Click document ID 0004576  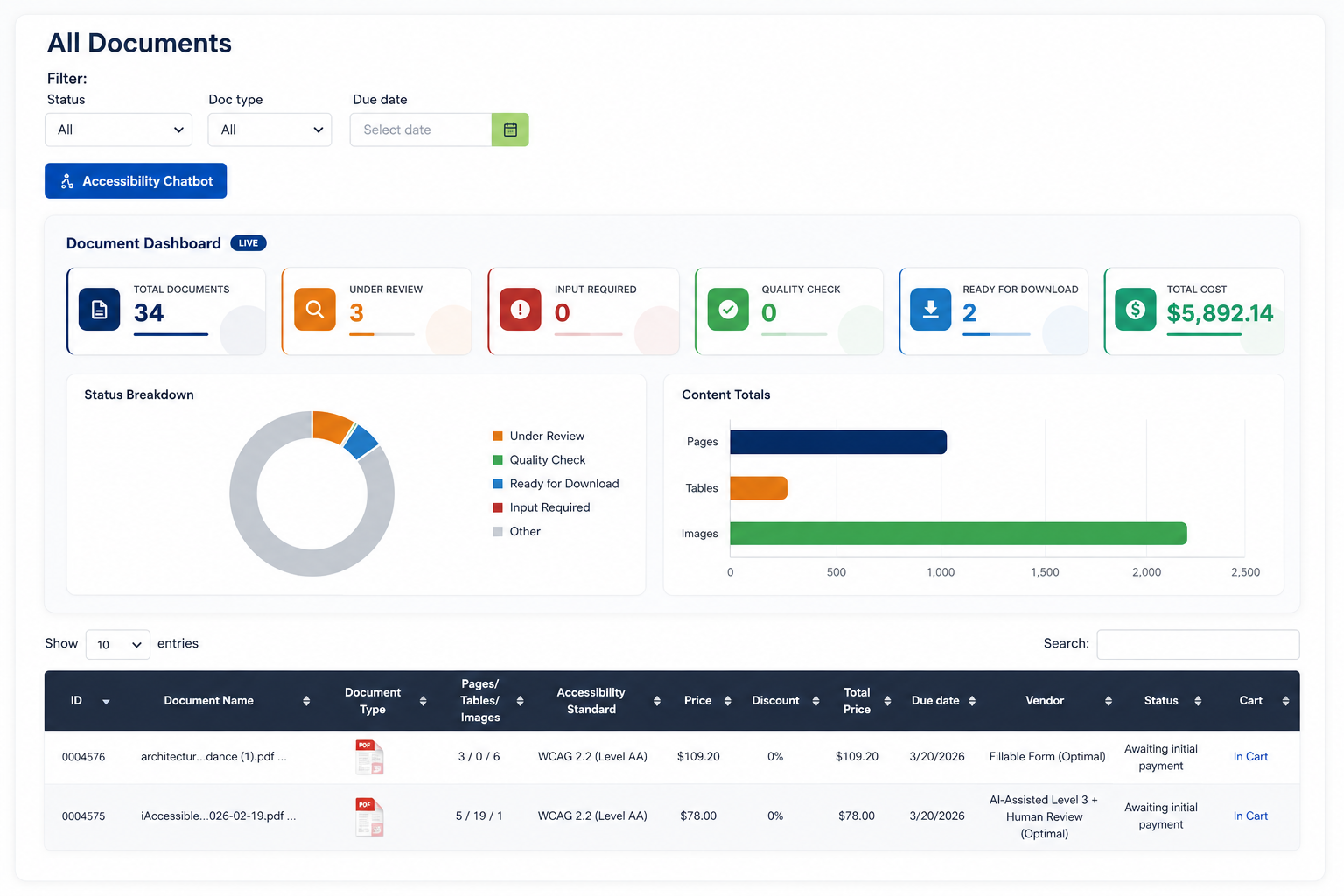click(83, 757)
